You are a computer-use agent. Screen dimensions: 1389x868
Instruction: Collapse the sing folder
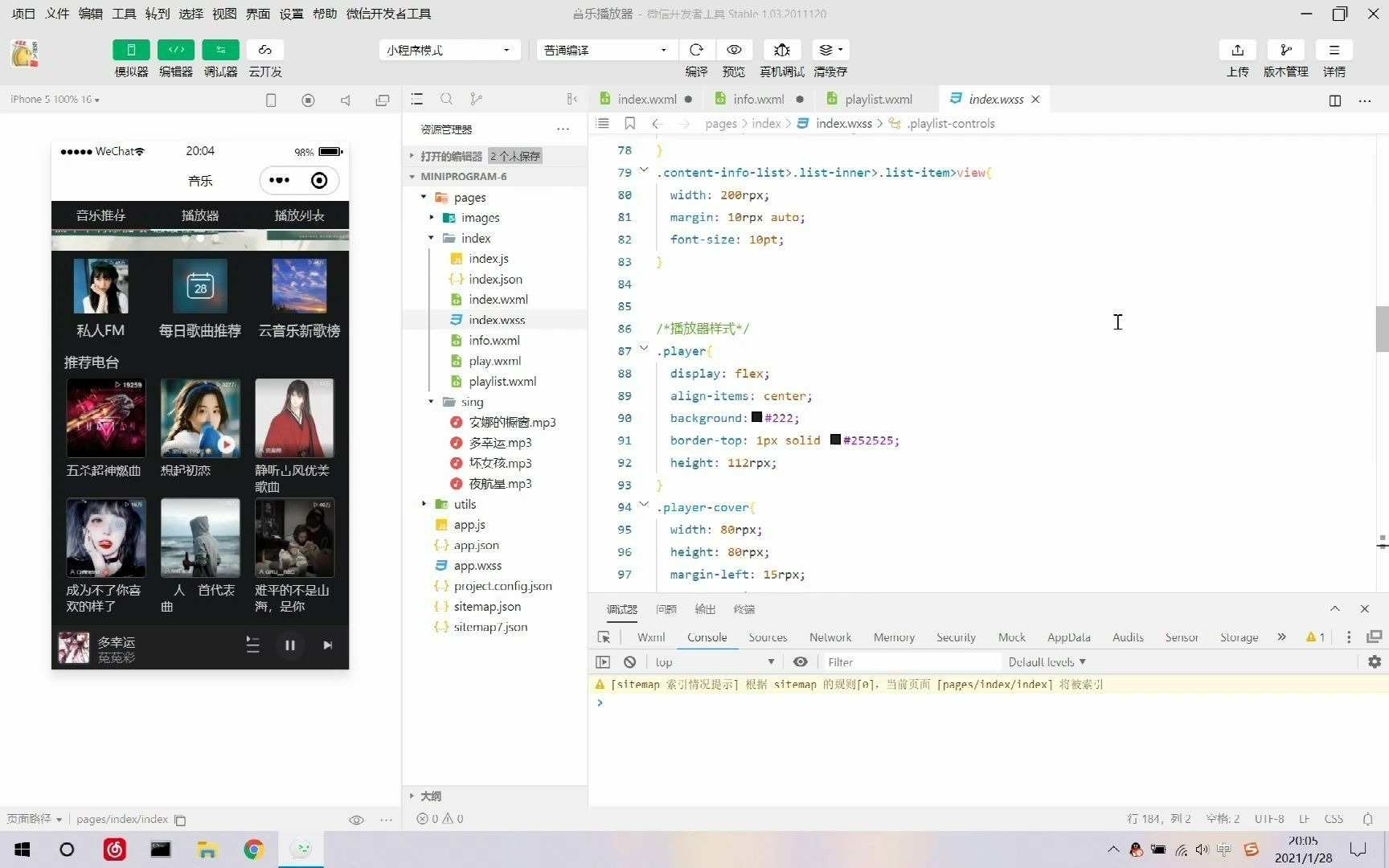[432, 402]
